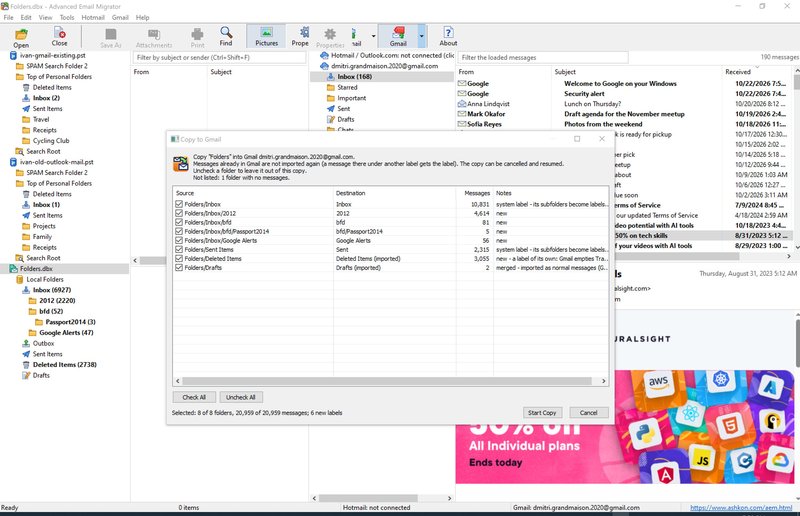The image size is (800, 516).
Task: Click the Filter by subject or sender field
Action: pos(219,58)
